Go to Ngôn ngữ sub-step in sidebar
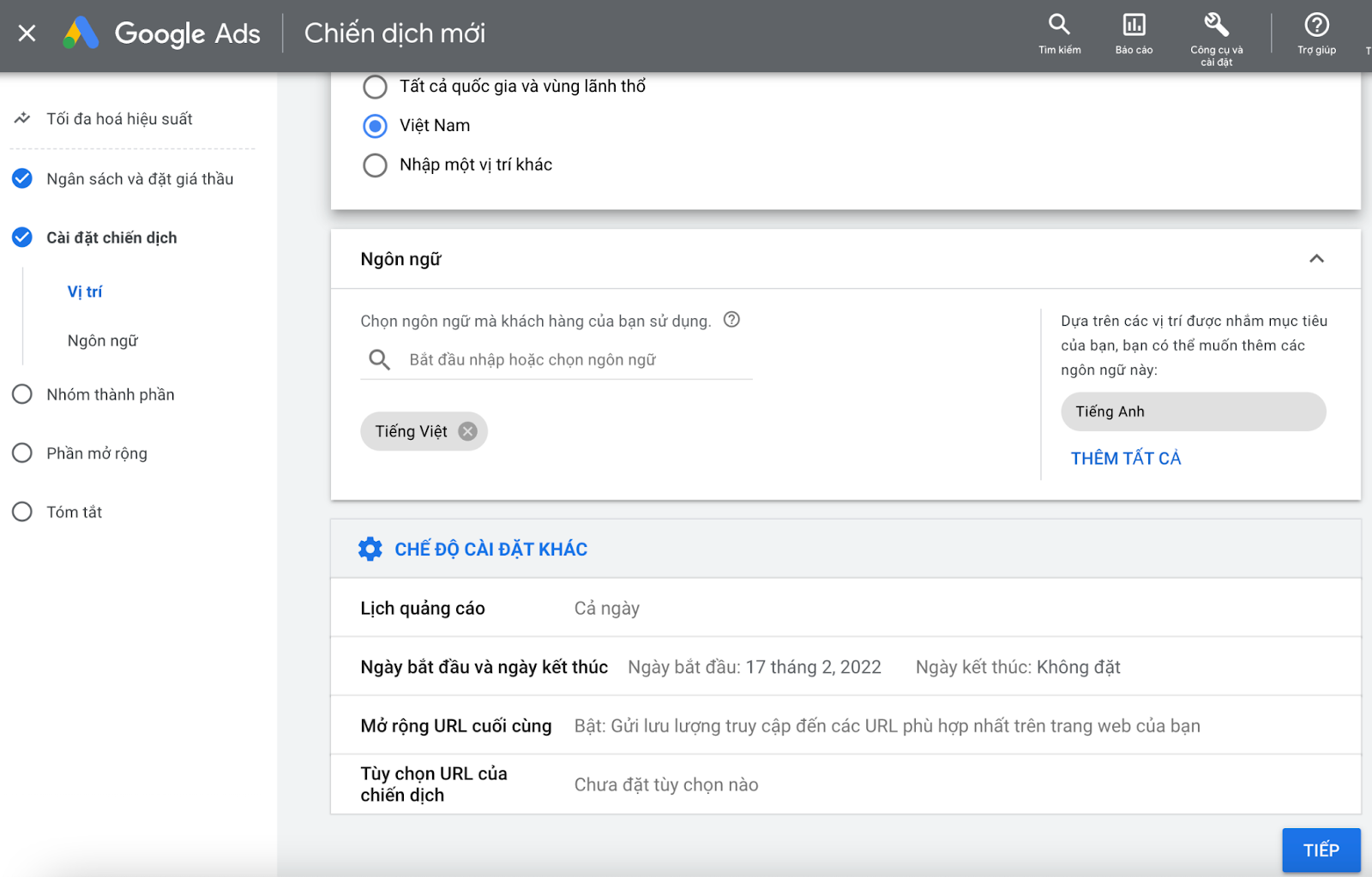The width and height of the screenshot is (1372, 877). [x=103, y=340]
